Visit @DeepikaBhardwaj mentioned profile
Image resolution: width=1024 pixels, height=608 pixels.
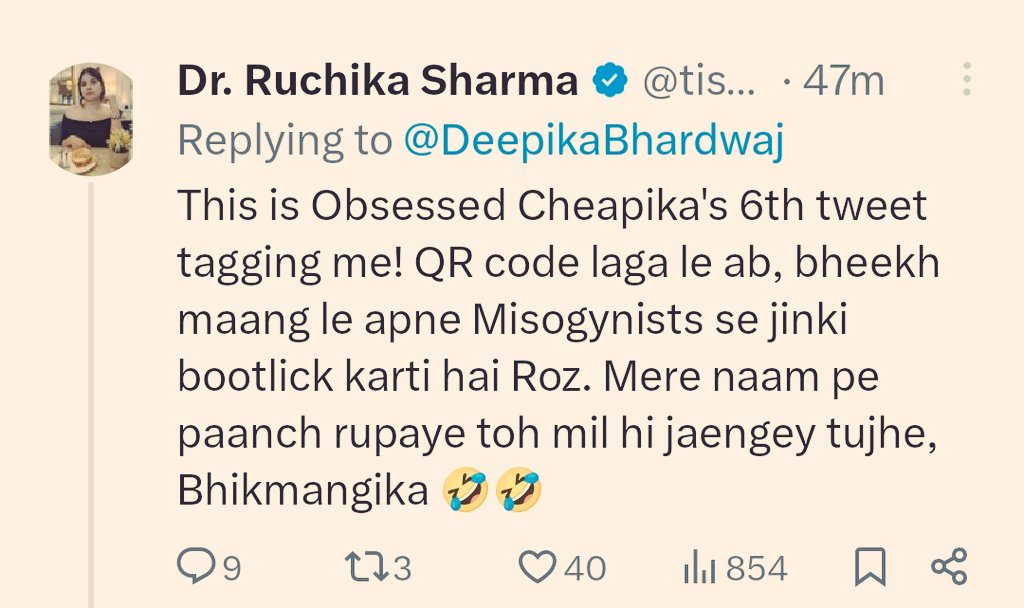point(594,140)
